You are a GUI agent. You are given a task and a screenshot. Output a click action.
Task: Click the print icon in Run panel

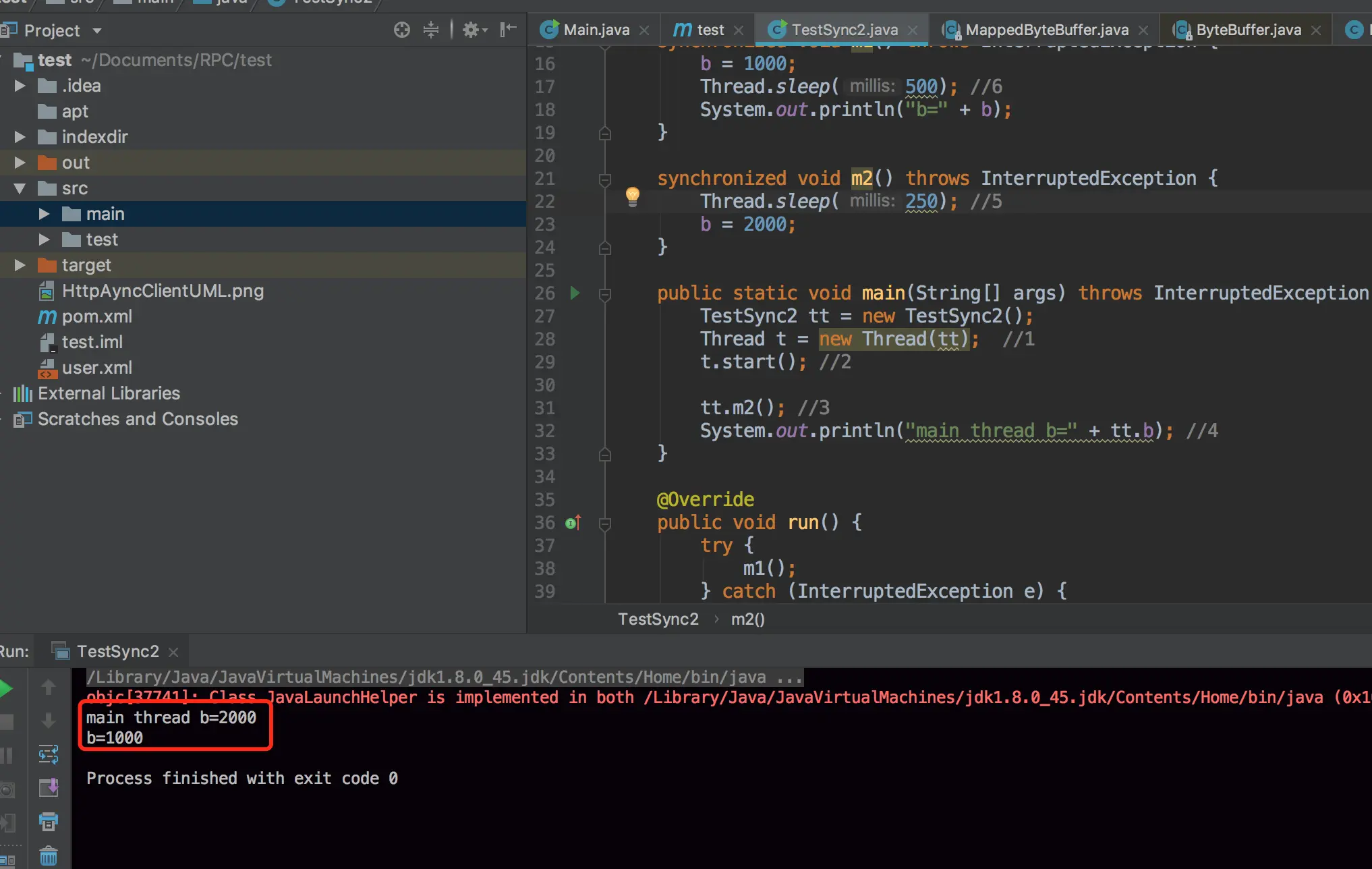(x=49, y=821)
